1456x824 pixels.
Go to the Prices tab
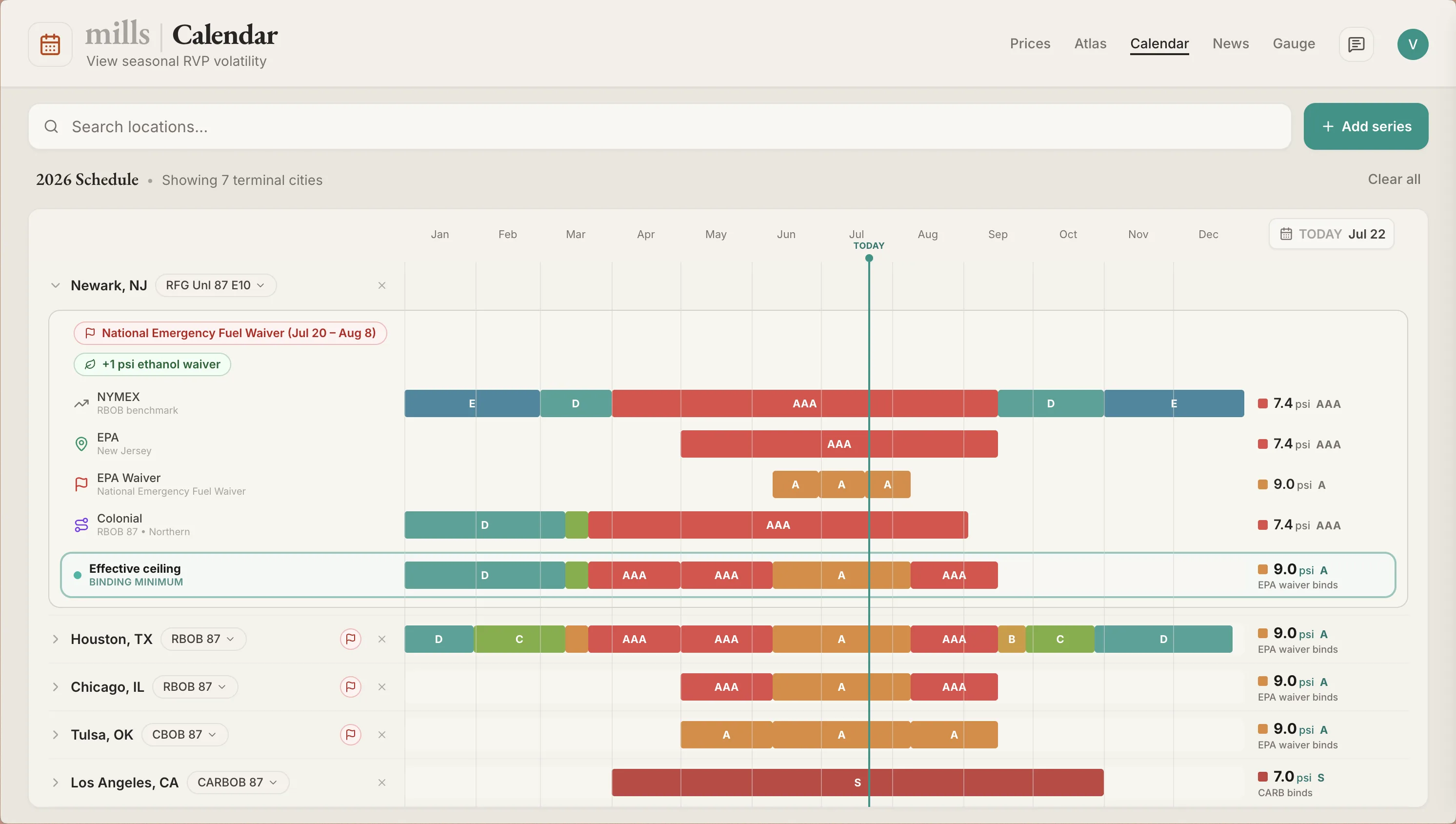coord(1030,43)
